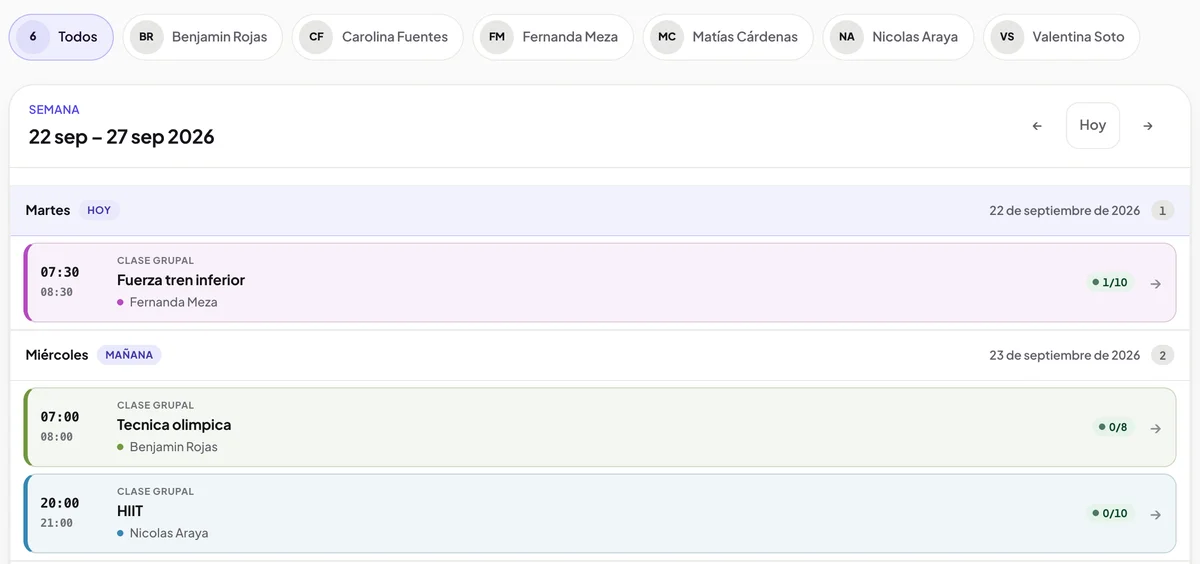Click the SEMANA label
Image resolution: width=1200 pixels, height=564 pixels.
tap(54, 110)
